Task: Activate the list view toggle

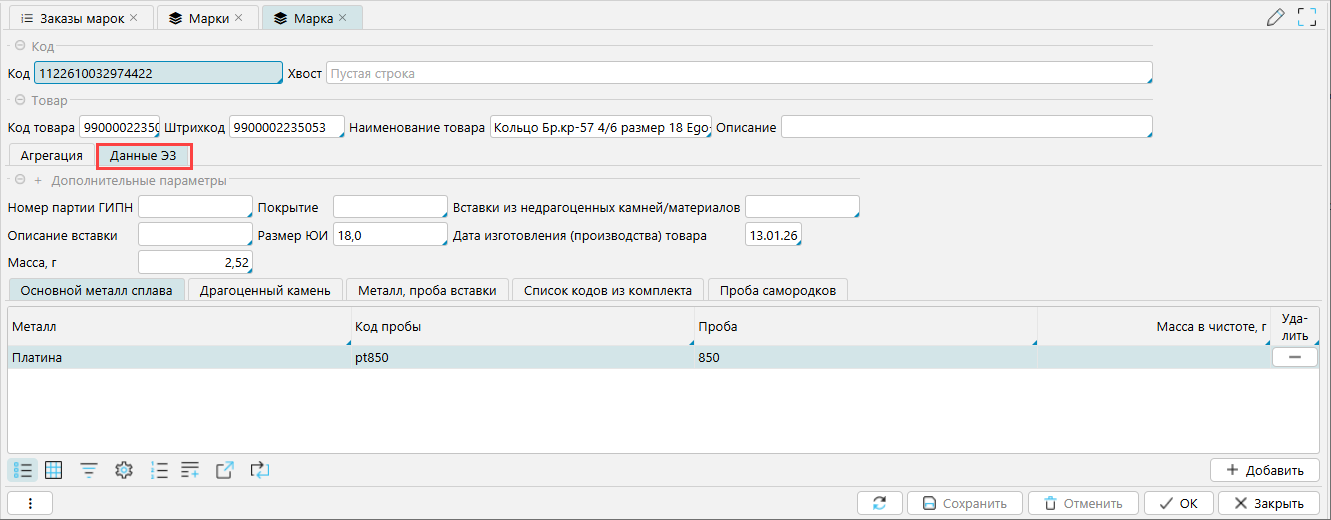Action: point(24,470)
